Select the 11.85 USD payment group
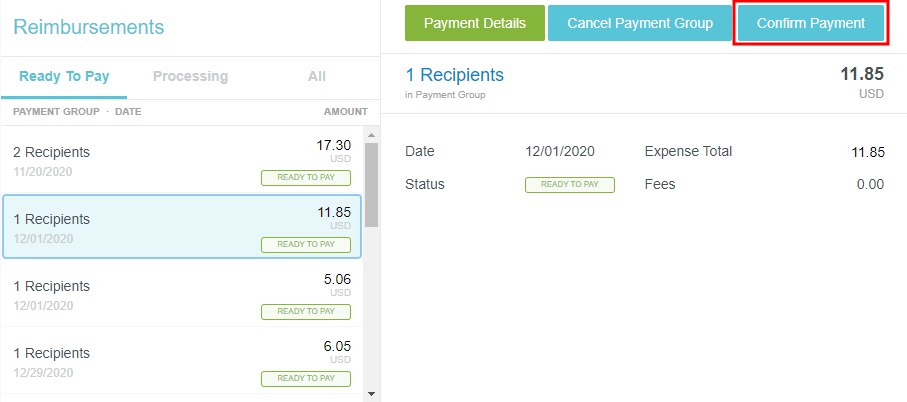The width and height of the screenshot is (907, 402). click(x=181, y=227)
